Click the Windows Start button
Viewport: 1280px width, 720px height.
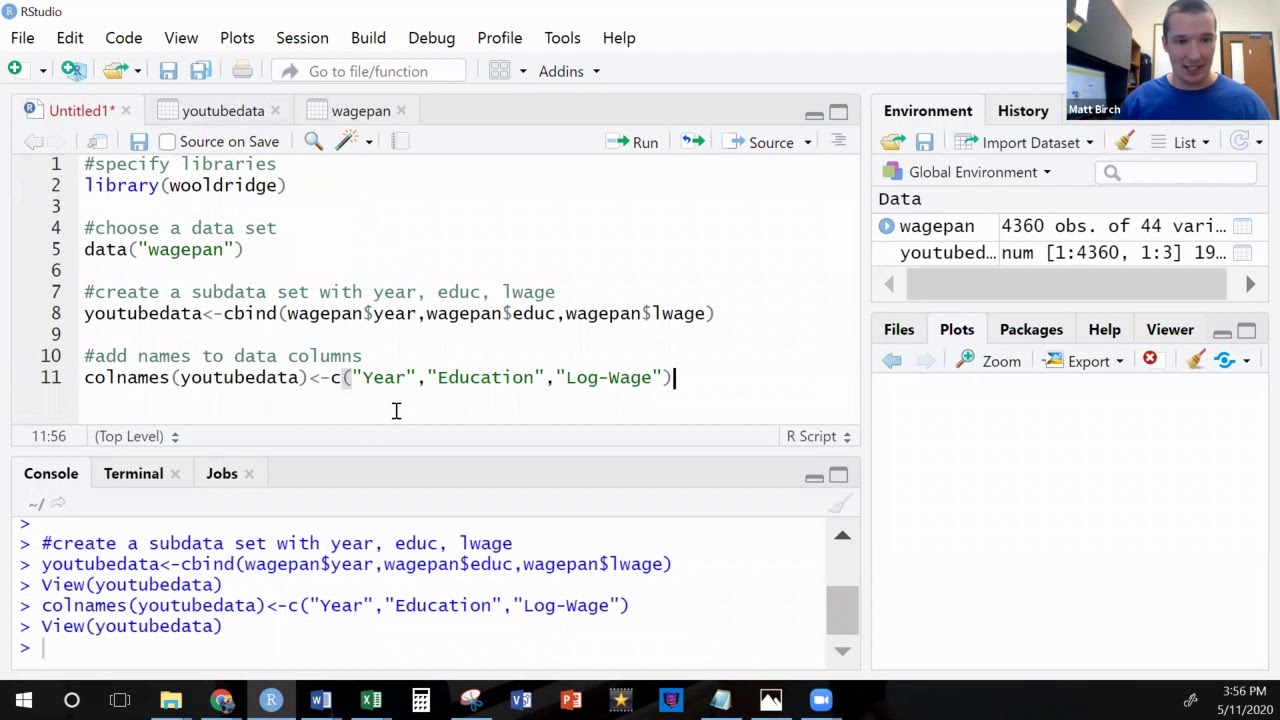point(23,700)
